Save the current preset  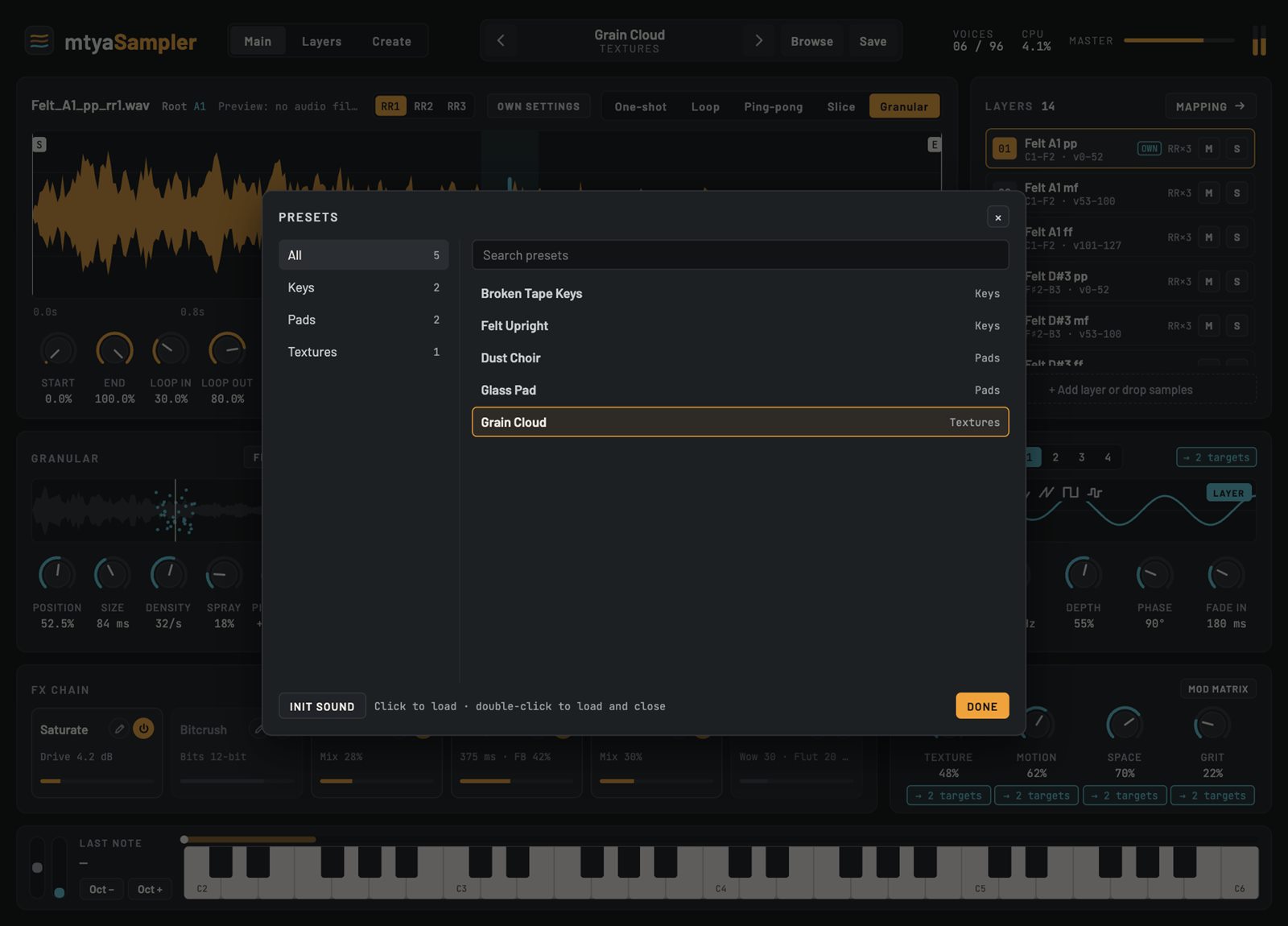pyautogui.click(x=873, y=41)
